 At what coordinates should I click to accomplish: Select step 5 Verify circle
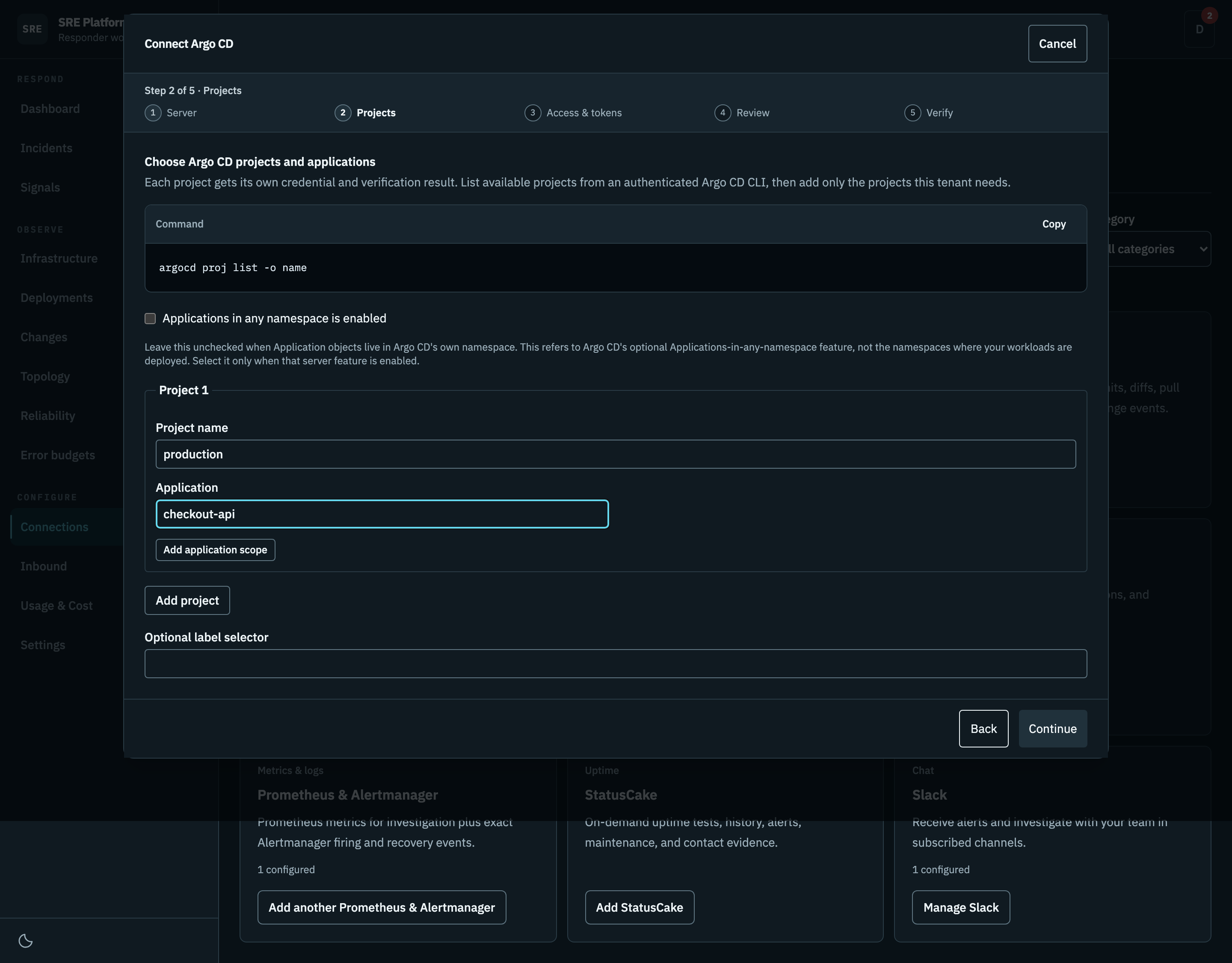tap(913, 113)
